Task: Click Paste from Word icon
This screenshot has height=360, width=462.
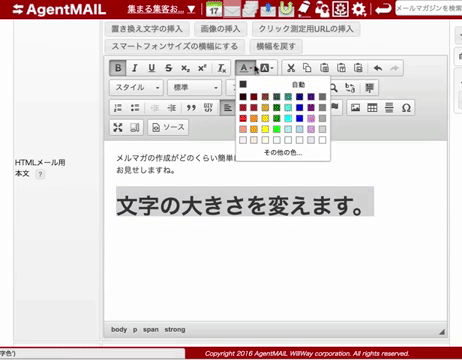Action: 358,68
